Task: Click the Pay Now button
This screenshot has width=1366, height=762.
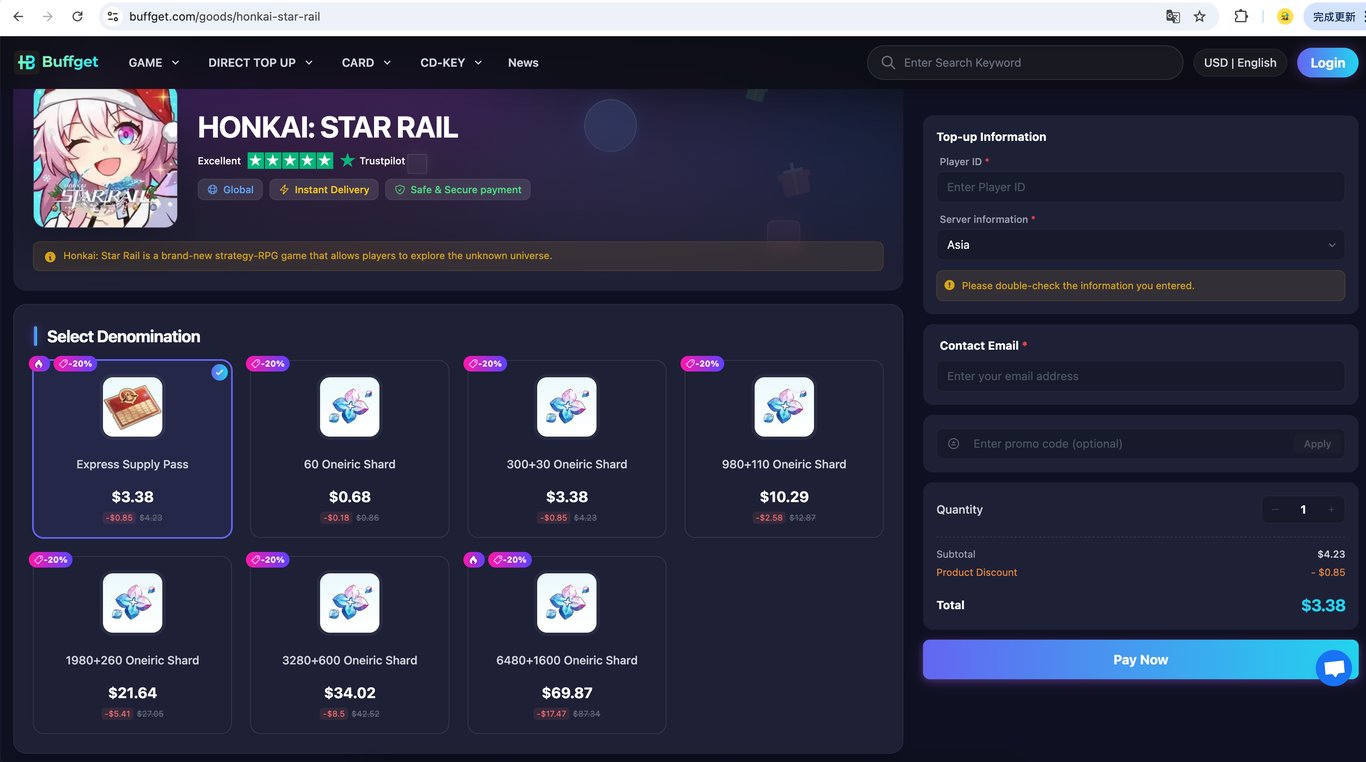Action: [1141, 660]
